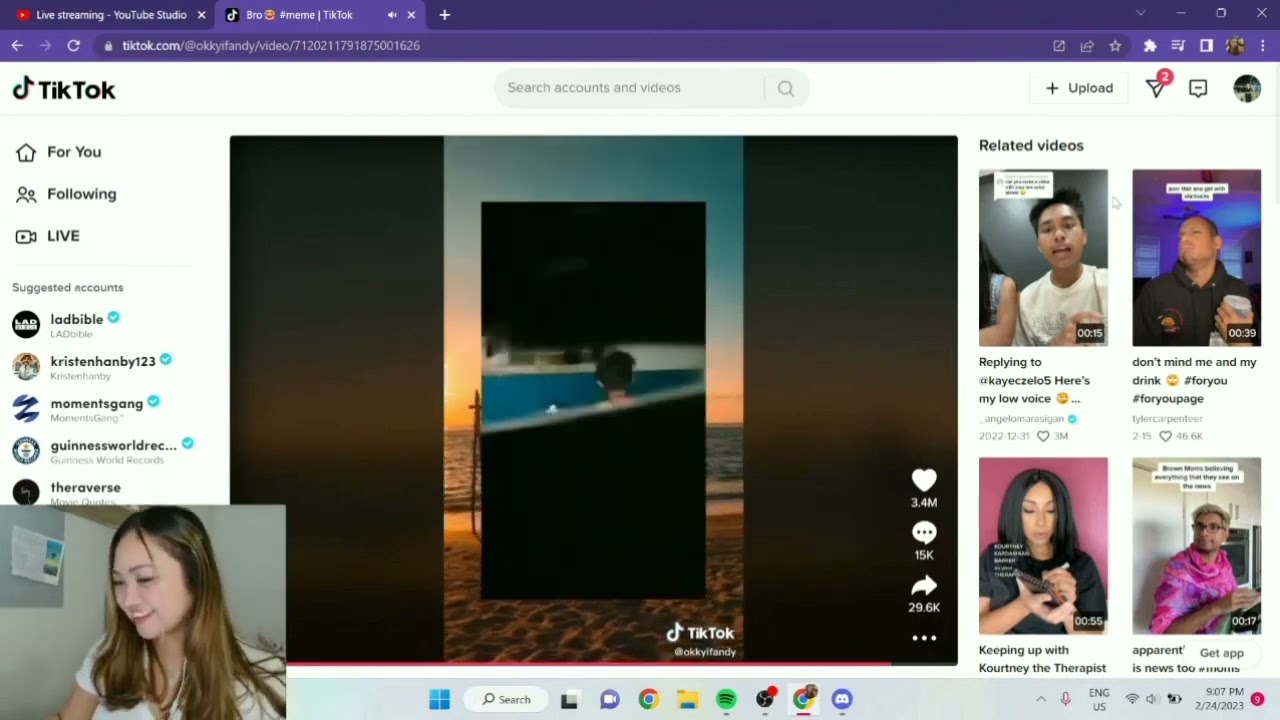Click the taskbar Search box
The width and height of the screenshot is (1280, 720).
coord(507,699)
